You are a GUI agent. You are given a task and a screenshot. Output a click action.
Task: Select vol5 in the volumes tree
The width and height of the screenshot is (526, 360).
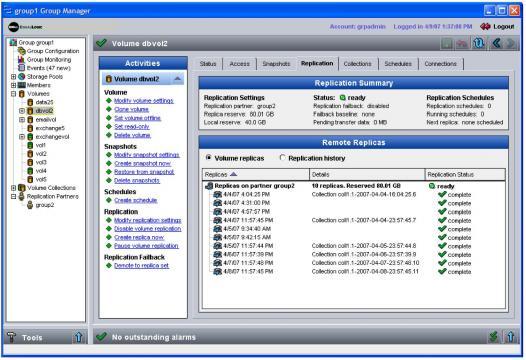[41, 179]
